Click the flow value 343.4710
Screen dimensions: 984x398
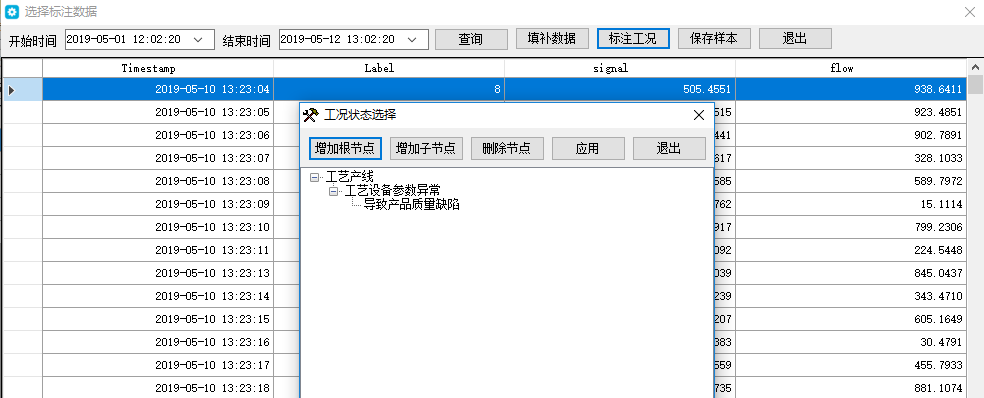938,296
